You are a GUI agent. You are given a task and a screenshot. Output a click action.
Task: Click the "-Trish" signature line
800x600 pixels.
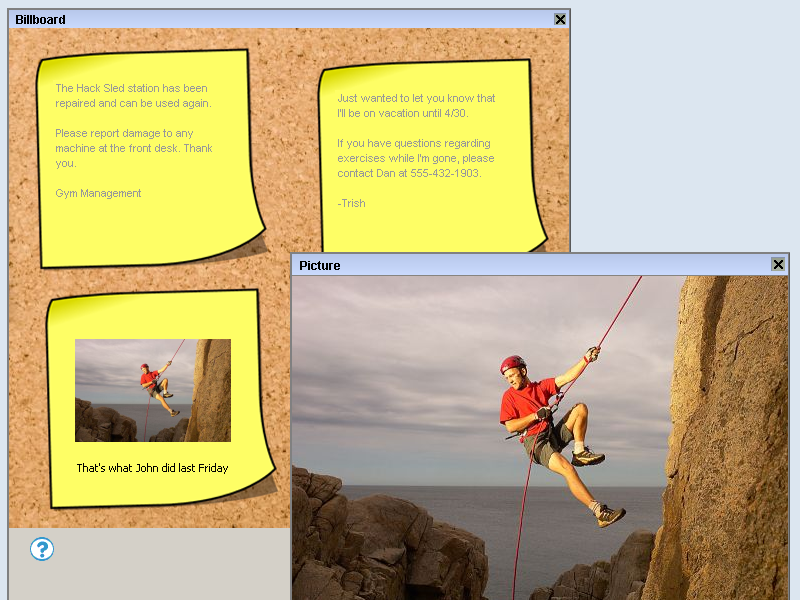[x=351, y=203]
